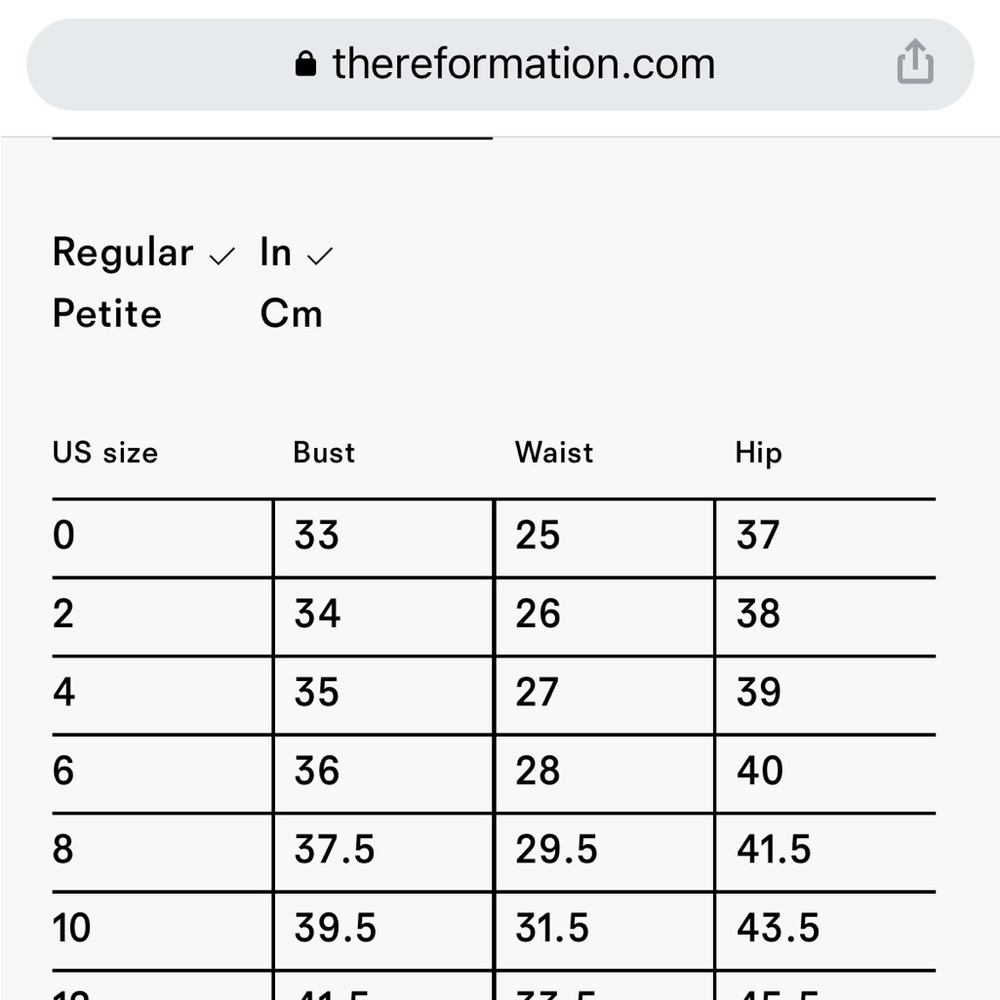This screenshot has height=1000, width=1000.
Task: Click the padlock security icon
Action: pyautogui.click(x=305, y=64)
